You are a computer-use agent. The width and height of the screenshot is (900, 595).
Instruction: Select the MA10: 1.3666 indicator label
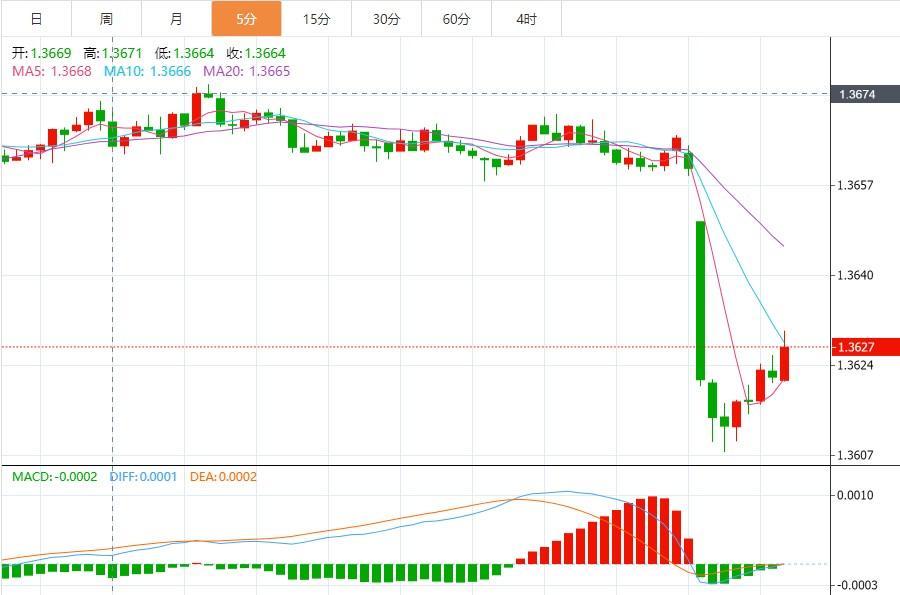(x=149, y=71)
